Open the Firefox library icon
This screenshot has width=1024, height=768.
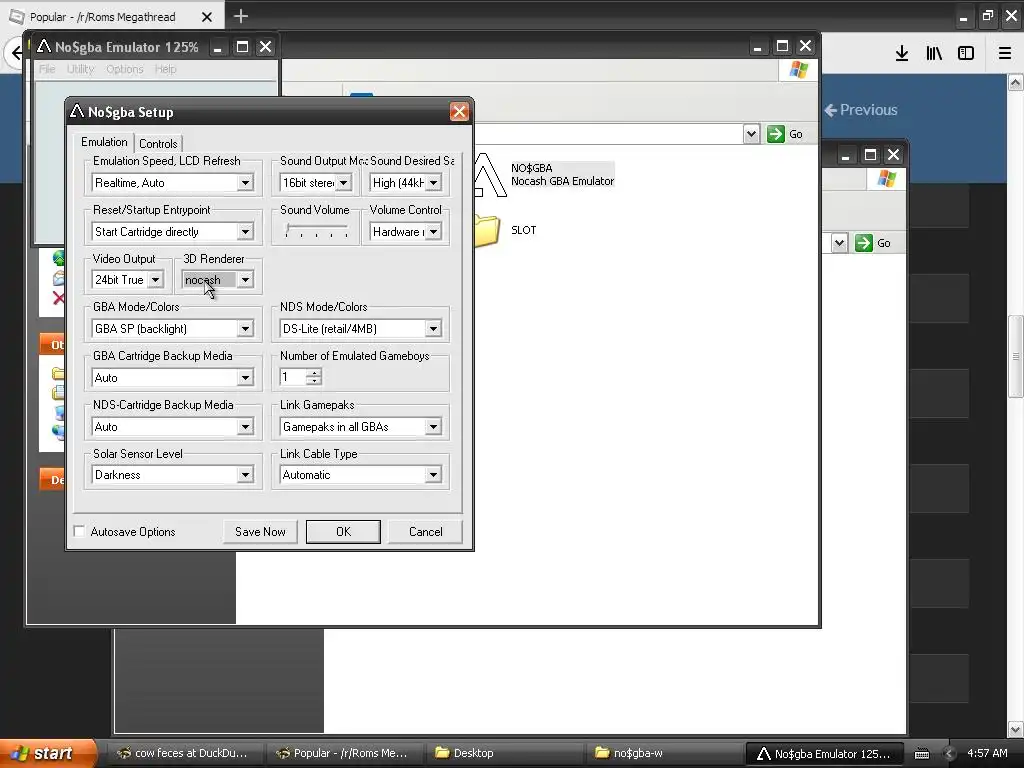pos(934,54)
